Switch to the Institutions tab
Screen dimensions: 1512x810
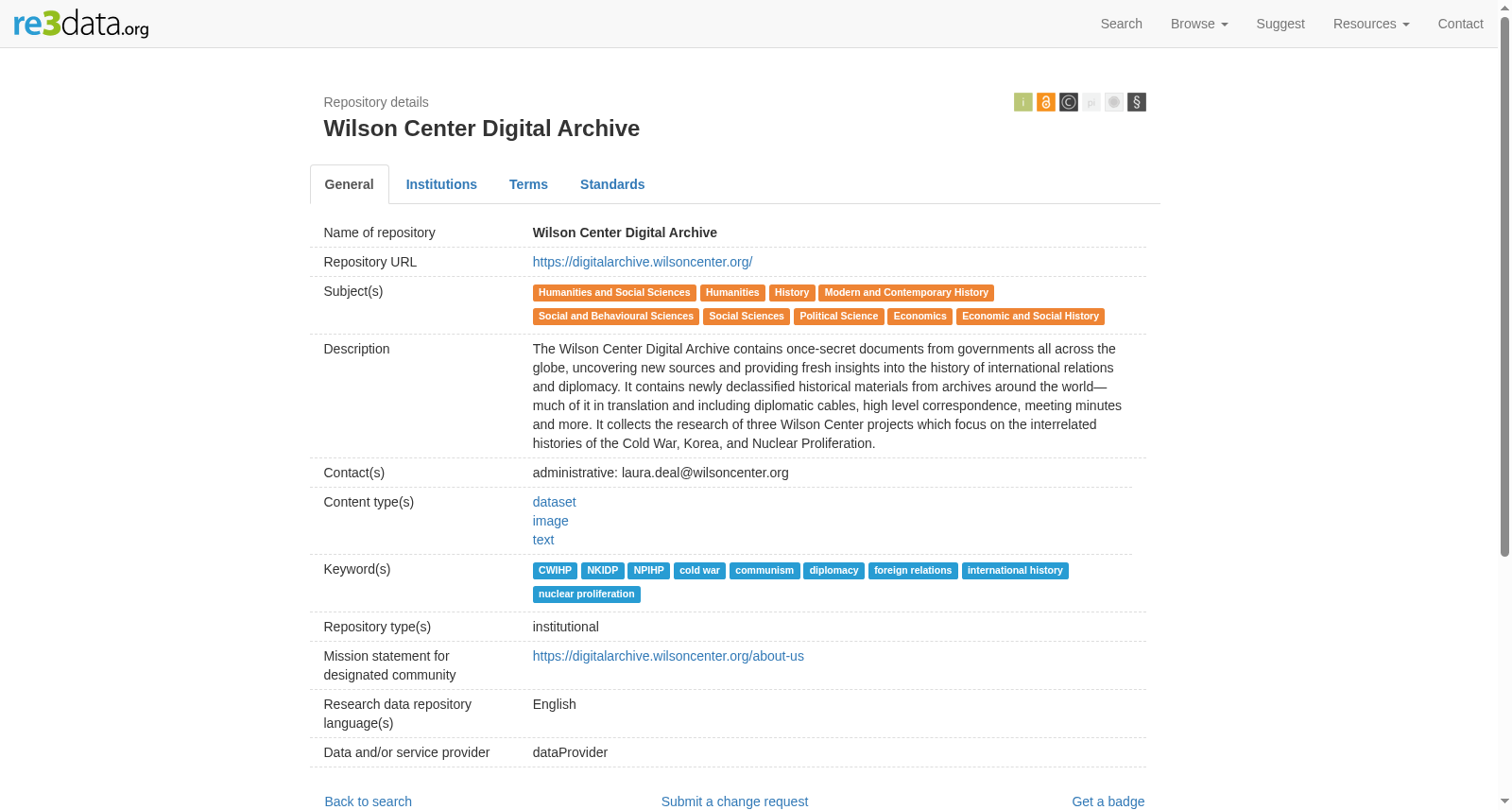click(x=441, y=184)
